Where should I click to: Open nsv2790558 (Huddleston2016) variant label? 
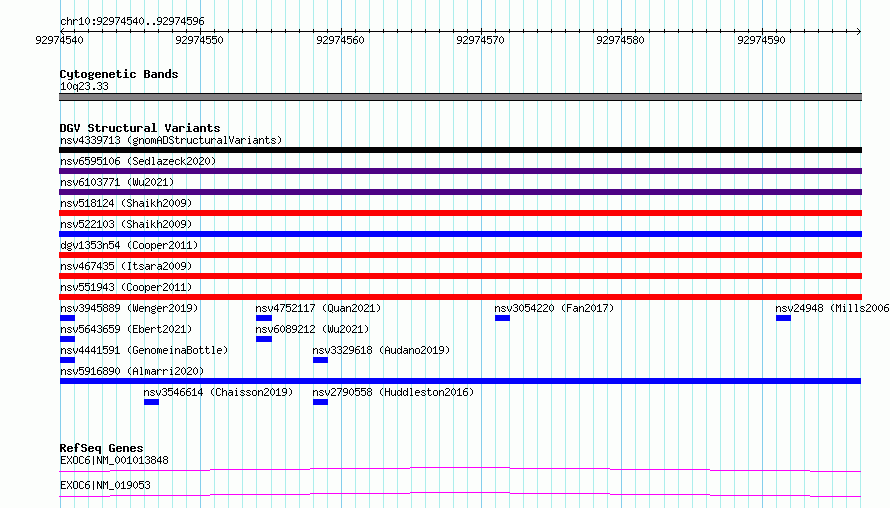click(393, 392)
